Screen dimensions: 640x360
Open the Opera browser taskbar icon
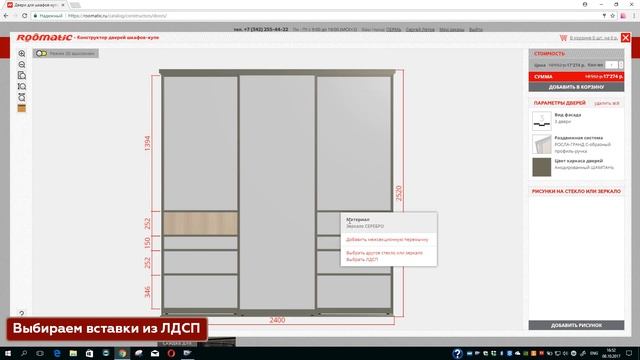[x=171, y=353]
